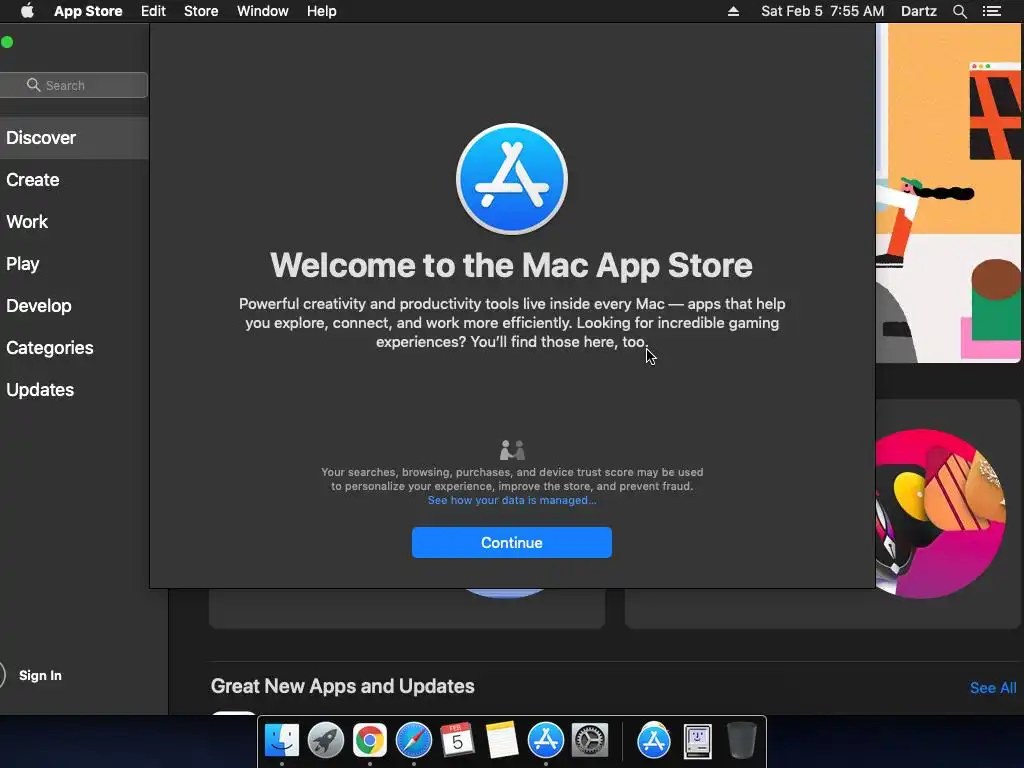Click the running App Store Dock icon
1024x768 pixels.
[x=545, y=740]
